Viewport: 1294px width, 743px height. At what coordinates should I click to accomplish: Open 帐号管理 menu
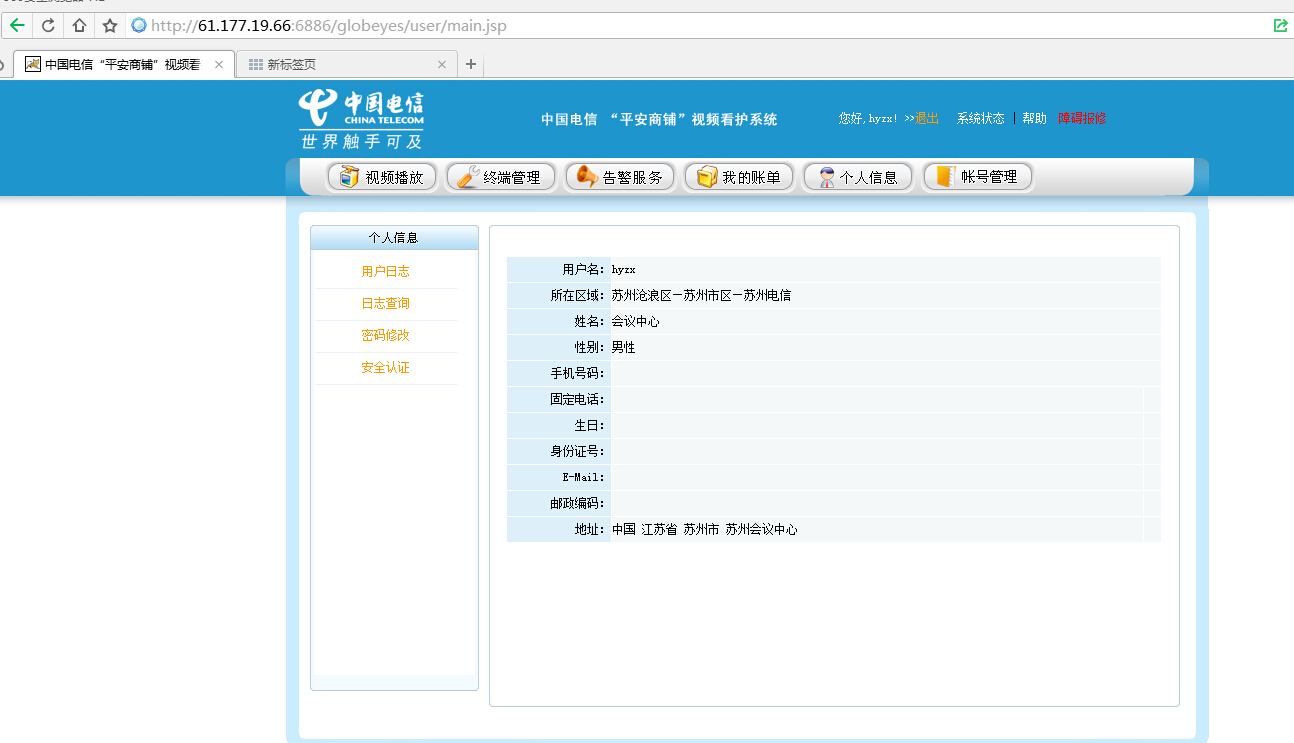pos(977,177)
